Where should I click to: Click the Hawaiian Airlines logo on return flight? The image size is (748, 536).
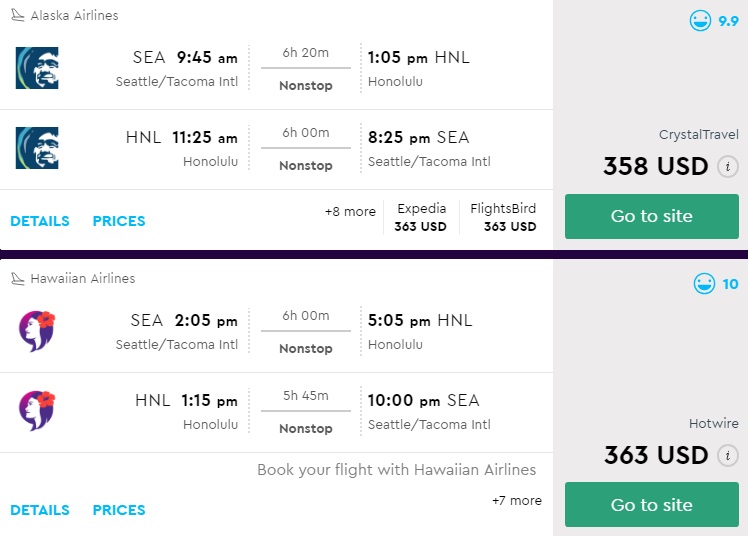coord(37,411)
